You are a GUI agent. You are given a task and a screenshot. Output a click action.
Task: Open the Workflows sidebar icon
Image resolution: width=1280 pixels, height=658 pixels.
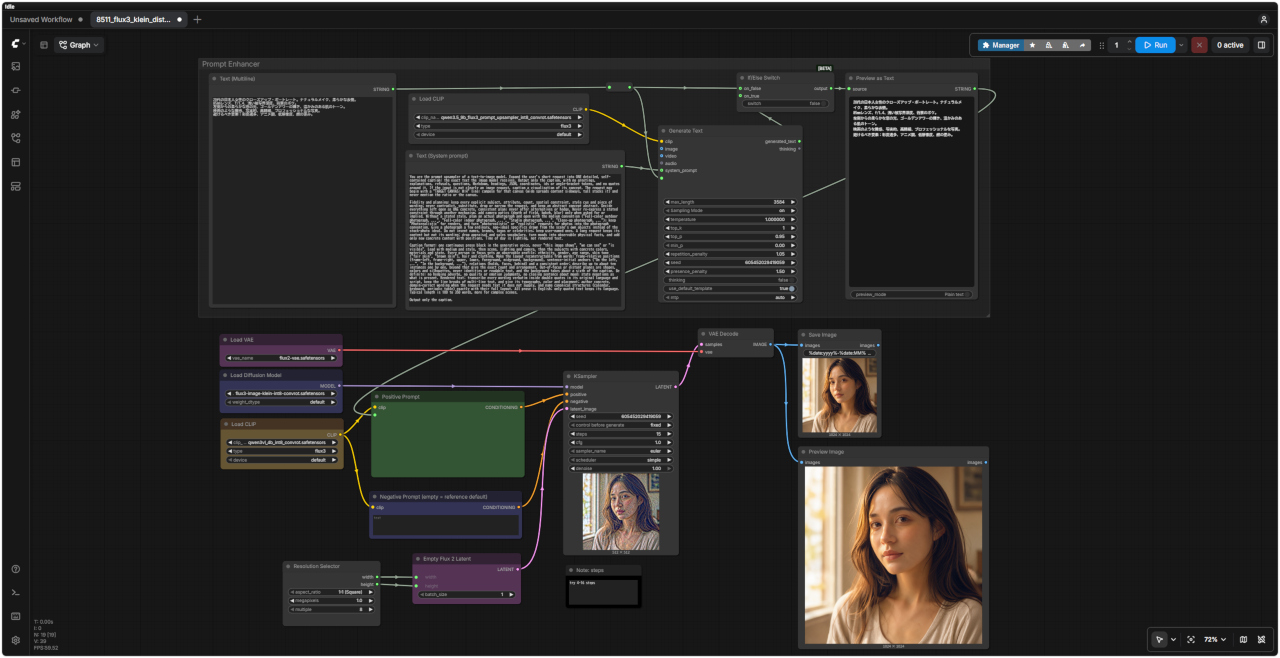(x=16, y=138)
